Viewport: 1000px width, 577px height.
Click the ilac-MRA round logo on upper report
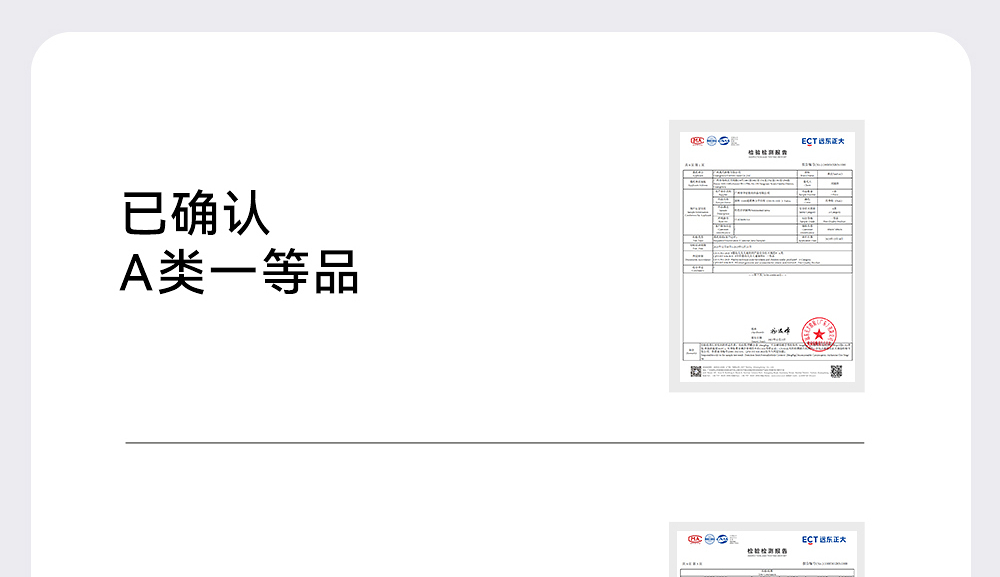(710, 141)
